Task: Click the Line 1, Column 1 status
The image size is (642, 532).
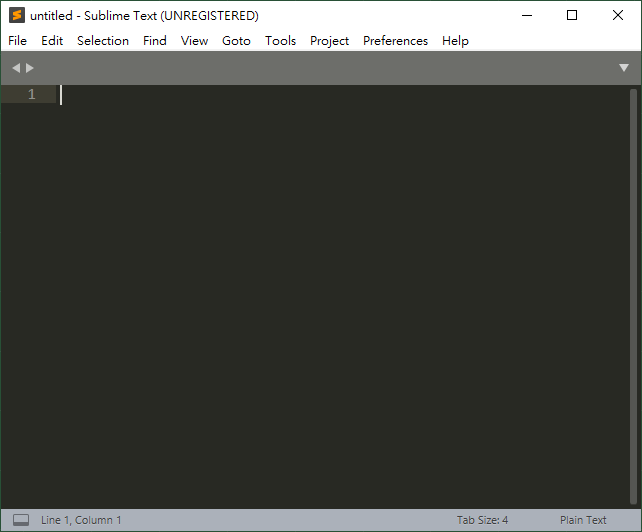Action: (81, 520)
